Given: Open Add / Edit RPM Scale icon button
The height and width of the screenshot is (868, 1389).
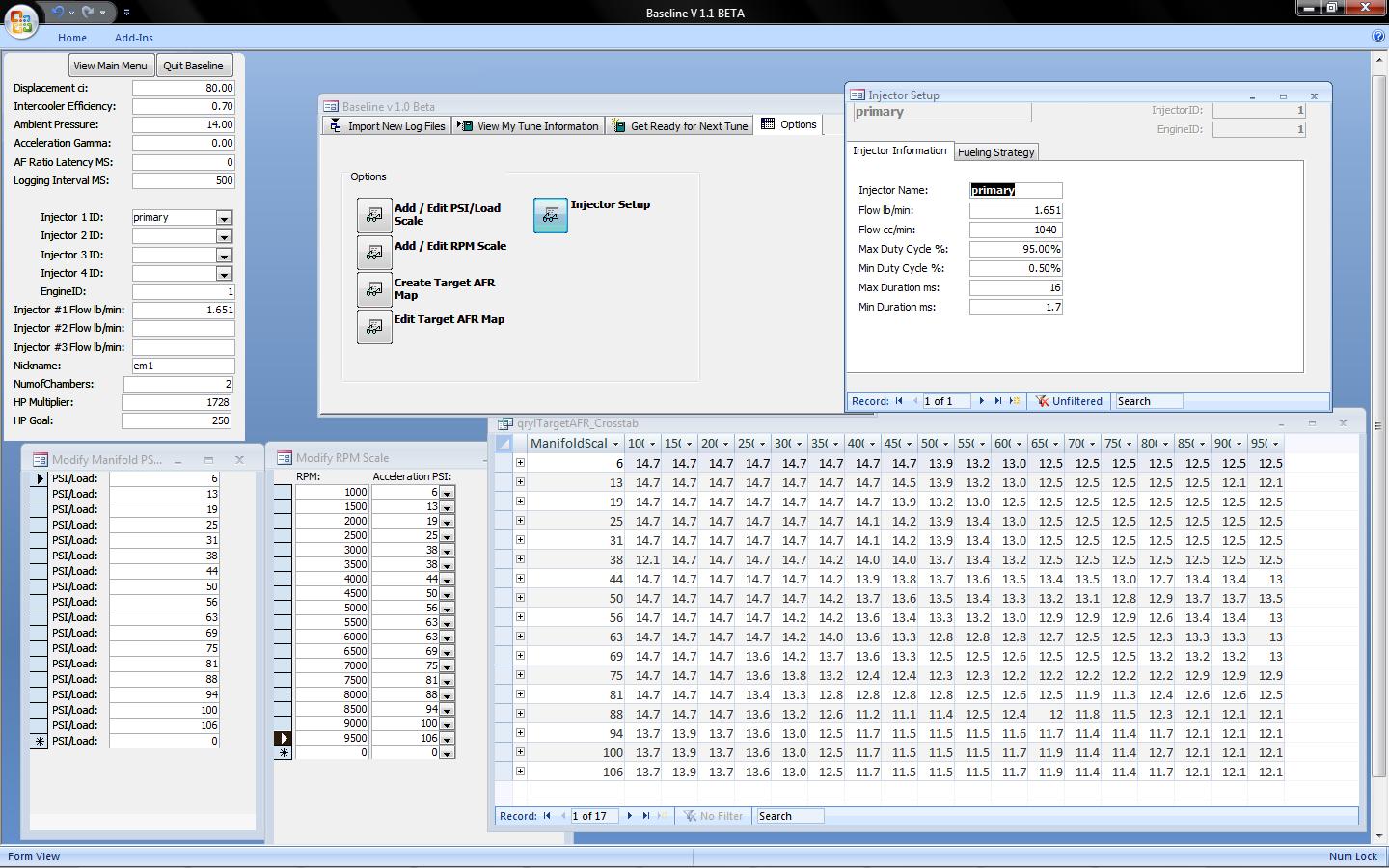Looking at the screenshot, I should coord(374,253).
